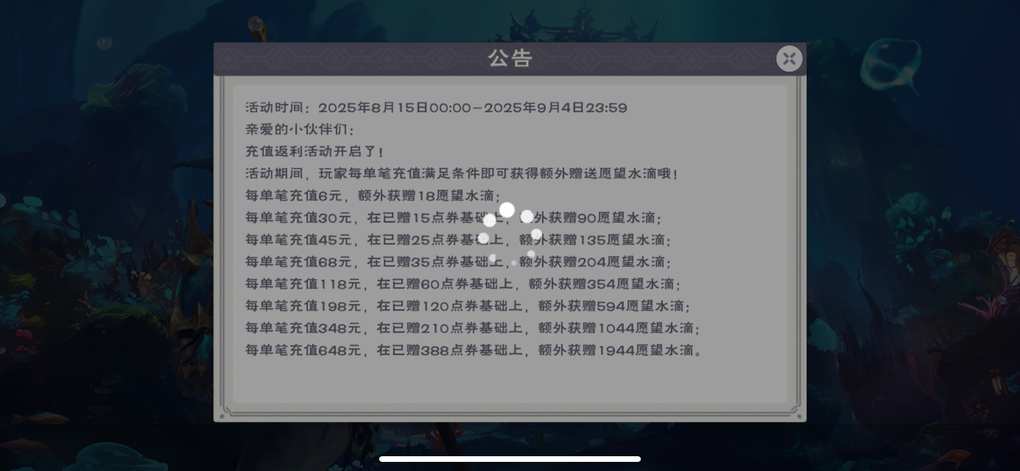The height and width of the screenshot is (471, 1020).
Task: Tap the 充值30元 reward tier line
Action: point(453,218)
